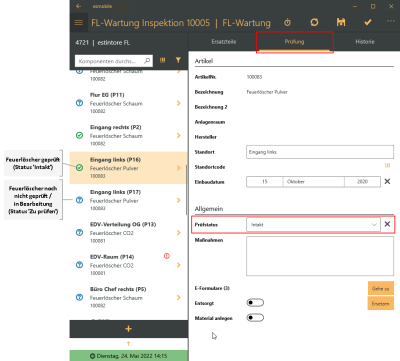The width and height of the screenshot is (400, 361).
Task: Add component with the plus icon
Action: [128, 329]
